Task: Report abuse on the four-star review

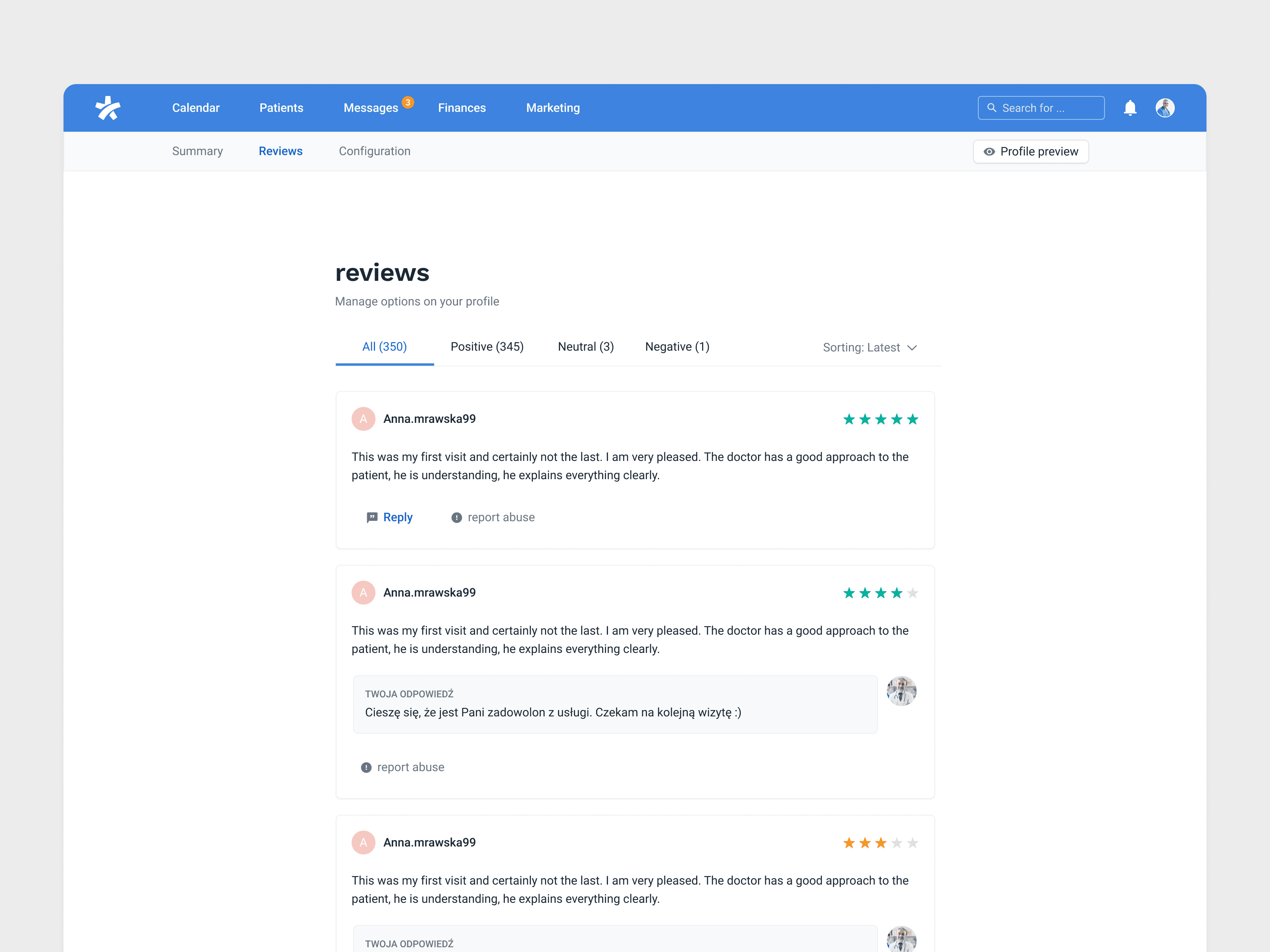Action: click(402, 767)
